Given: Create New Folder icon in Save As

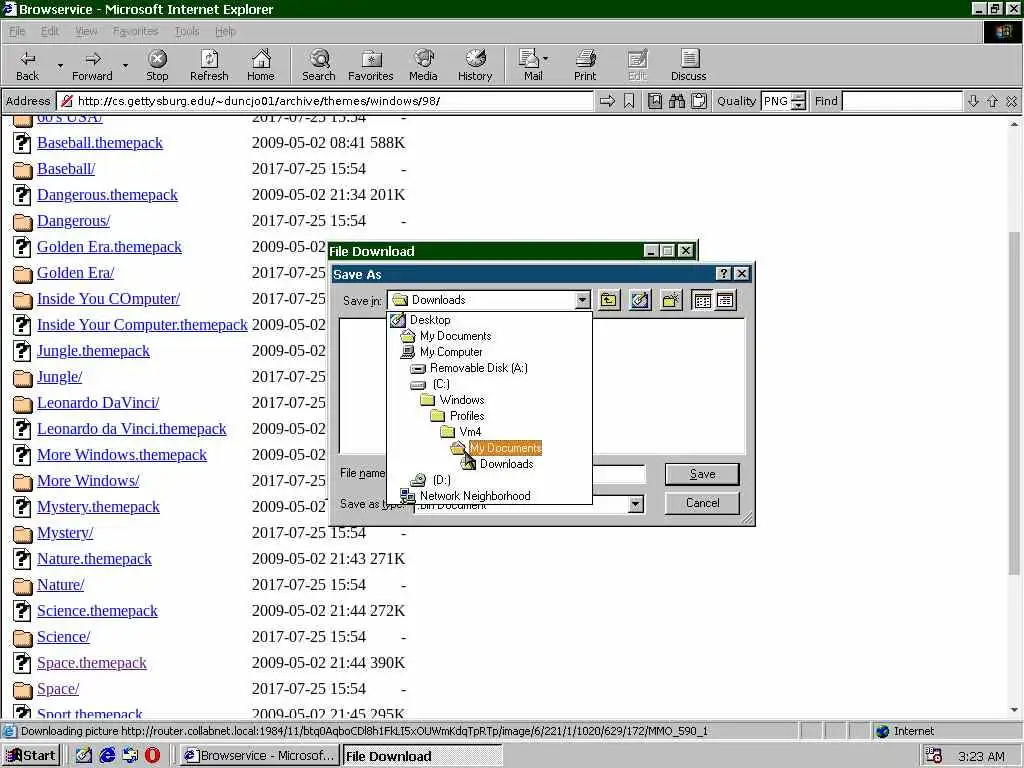Looking at the screenshot, I should click(671, 300).
